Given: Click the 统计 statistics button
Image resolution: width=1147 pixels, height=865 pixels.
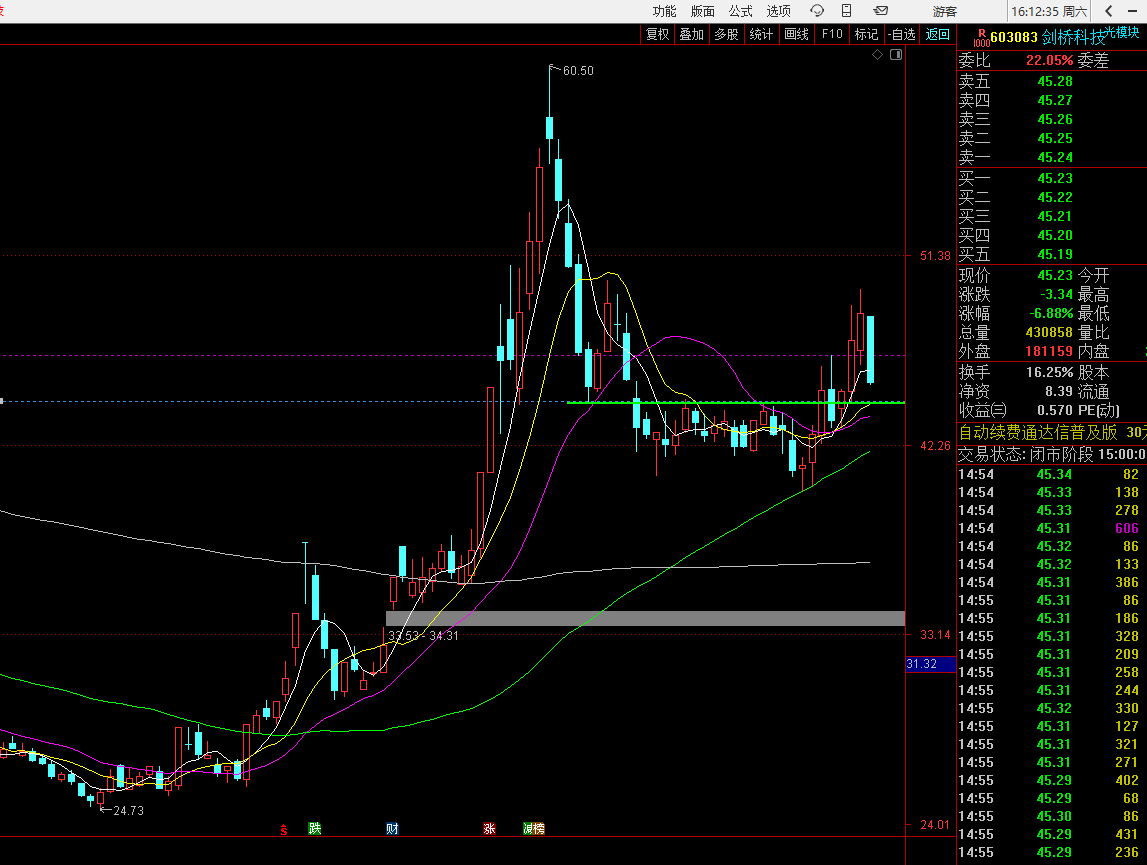Looking at the screenshot, I should point(761,34).
